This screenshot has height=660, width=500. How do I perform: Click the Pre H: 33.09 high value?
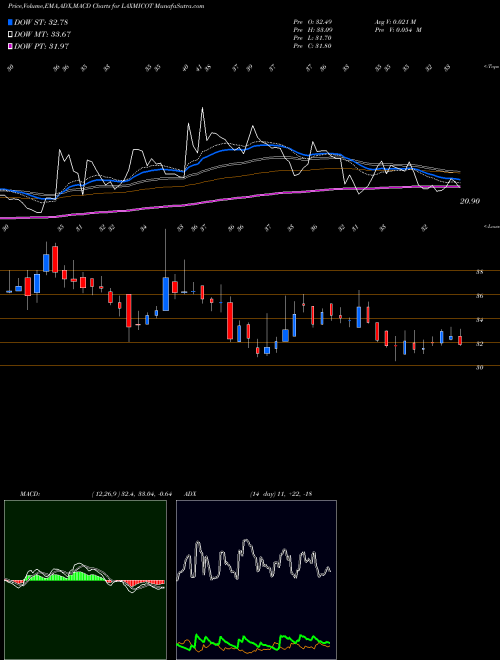click(x=313, y=30)
